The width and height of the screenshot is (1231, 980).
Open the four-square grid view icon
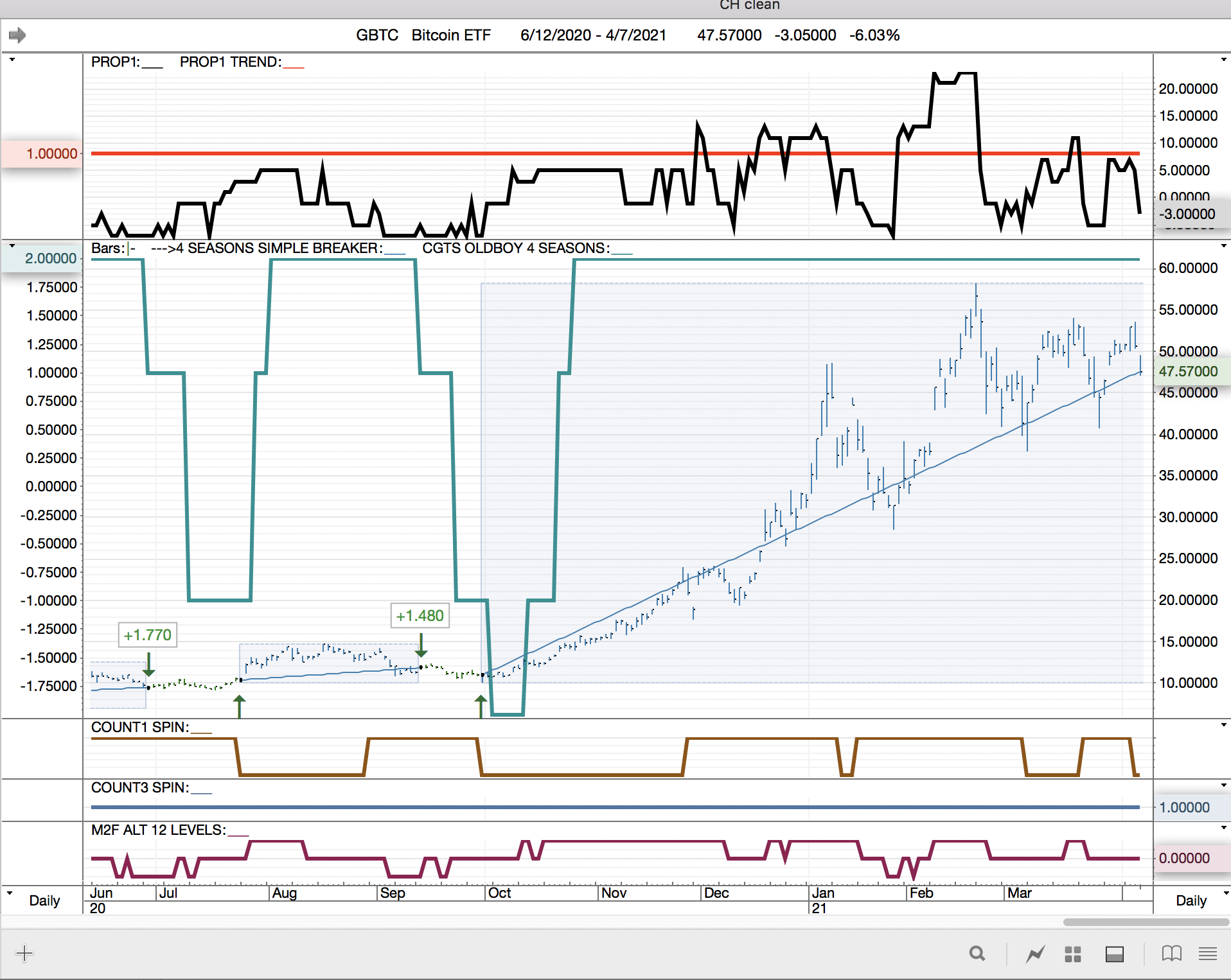point(1073,954)
